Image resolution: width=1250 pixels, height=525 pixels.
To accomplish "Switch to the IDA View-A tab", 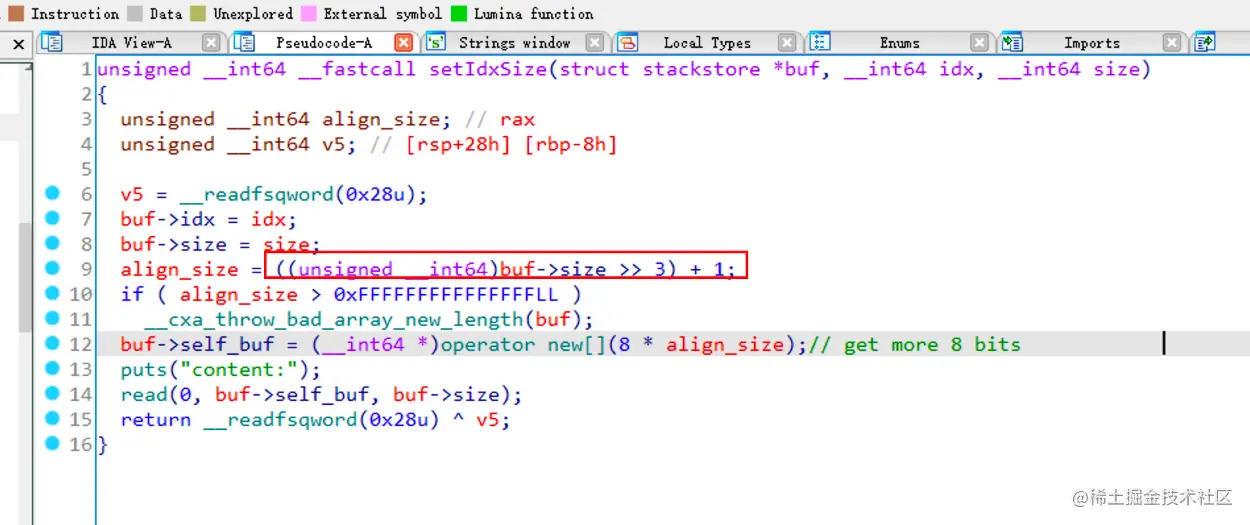I will [x=131, y=43].
